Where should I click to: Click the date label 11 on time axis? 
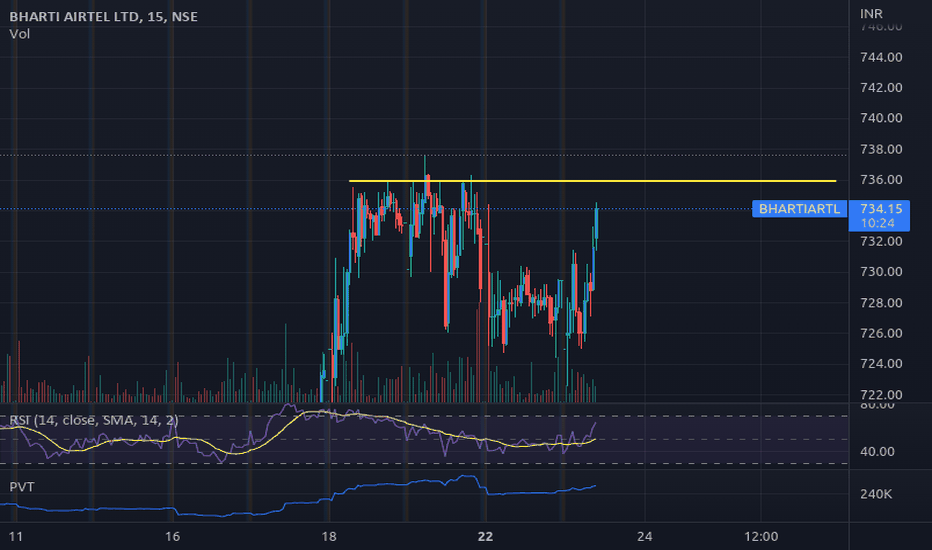(16, 536)
